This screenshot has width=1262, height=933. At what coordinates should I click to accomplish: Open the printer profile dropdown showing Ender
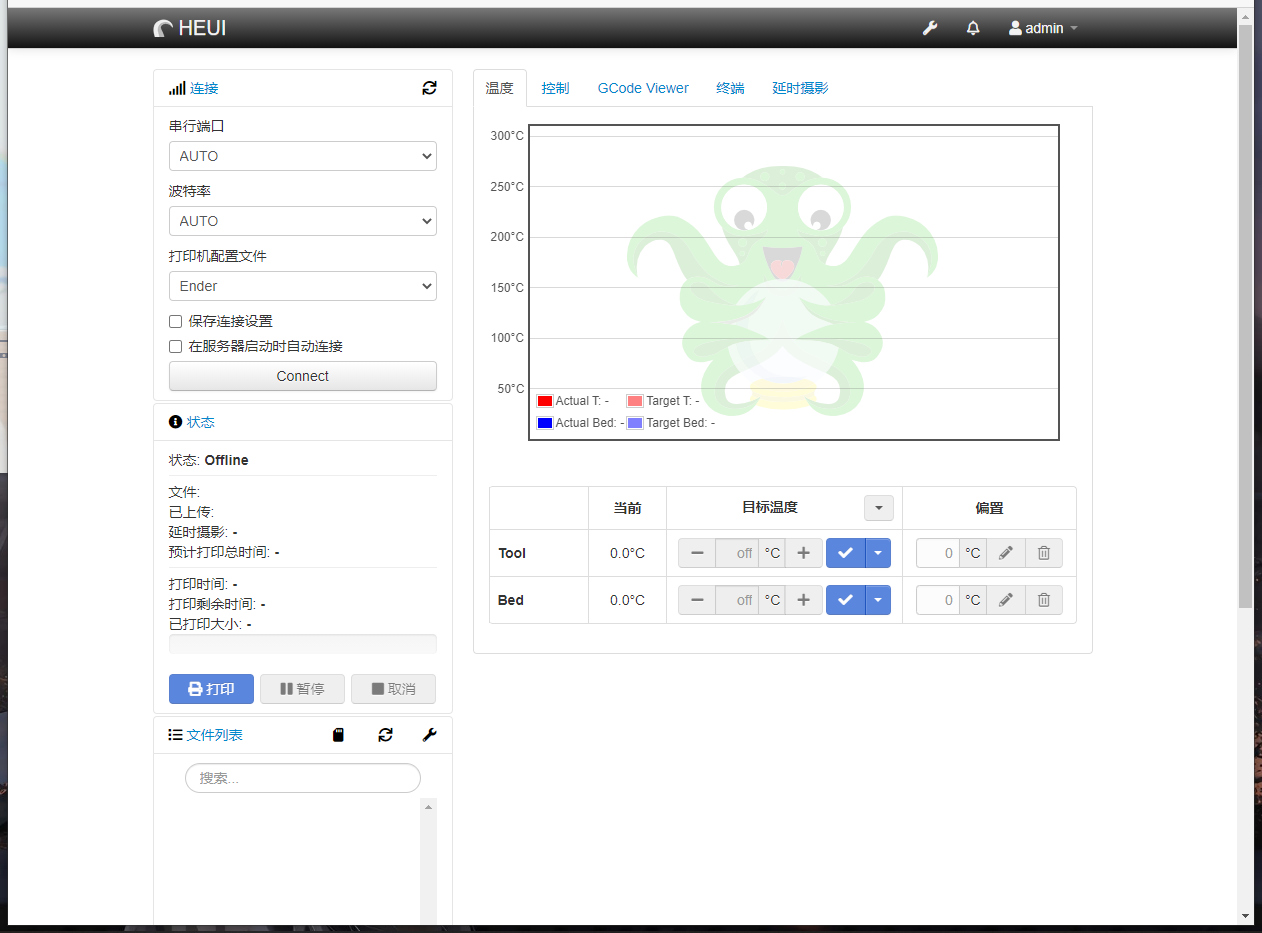(x=302, y=286)
